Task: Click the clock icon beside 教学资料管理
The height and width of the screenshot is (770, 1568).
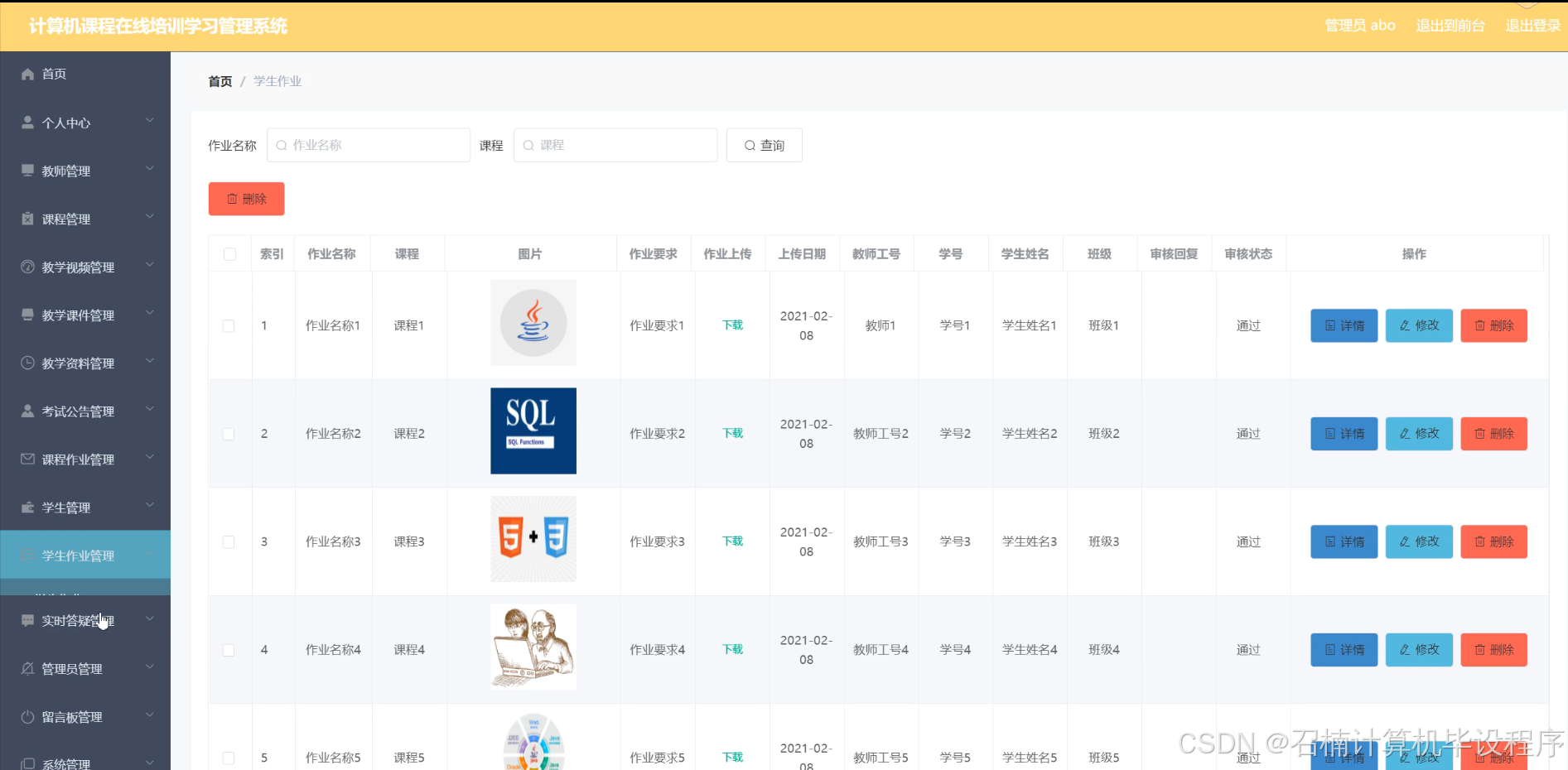Action: [27, 363]
